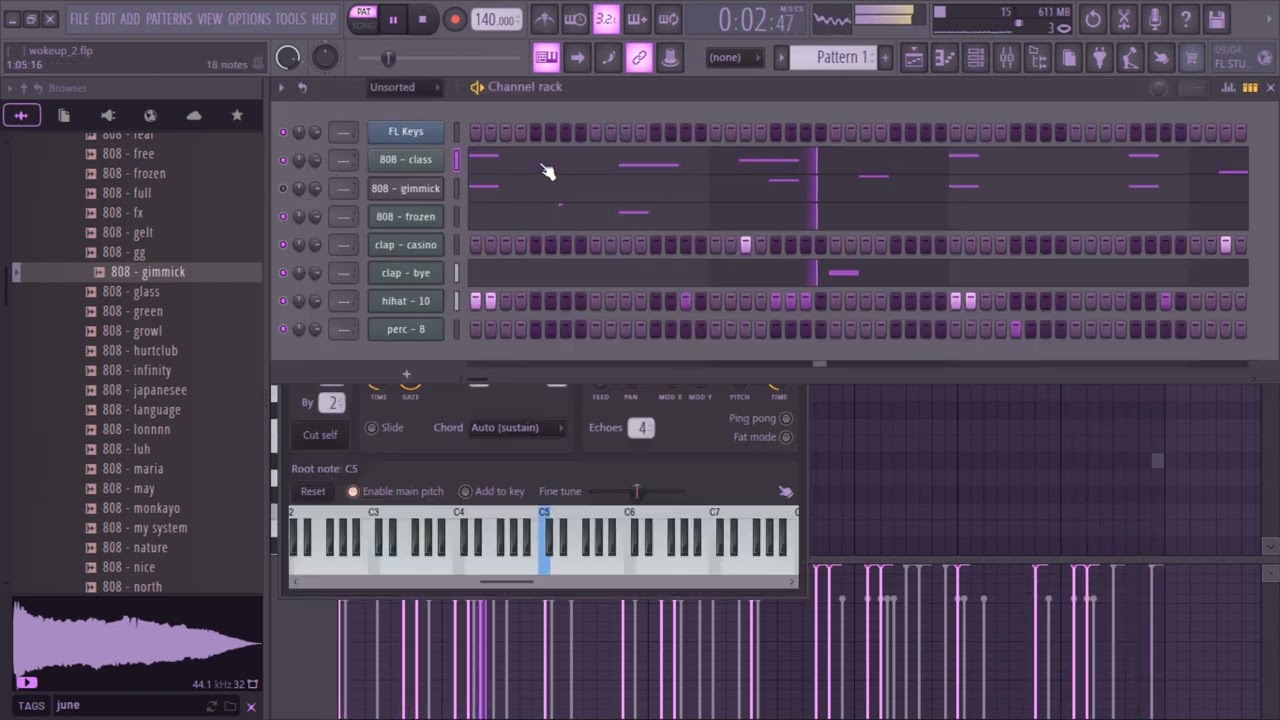1280x720 pixels.
Task: Open the VIEW menu
Action: coord(210,19)
